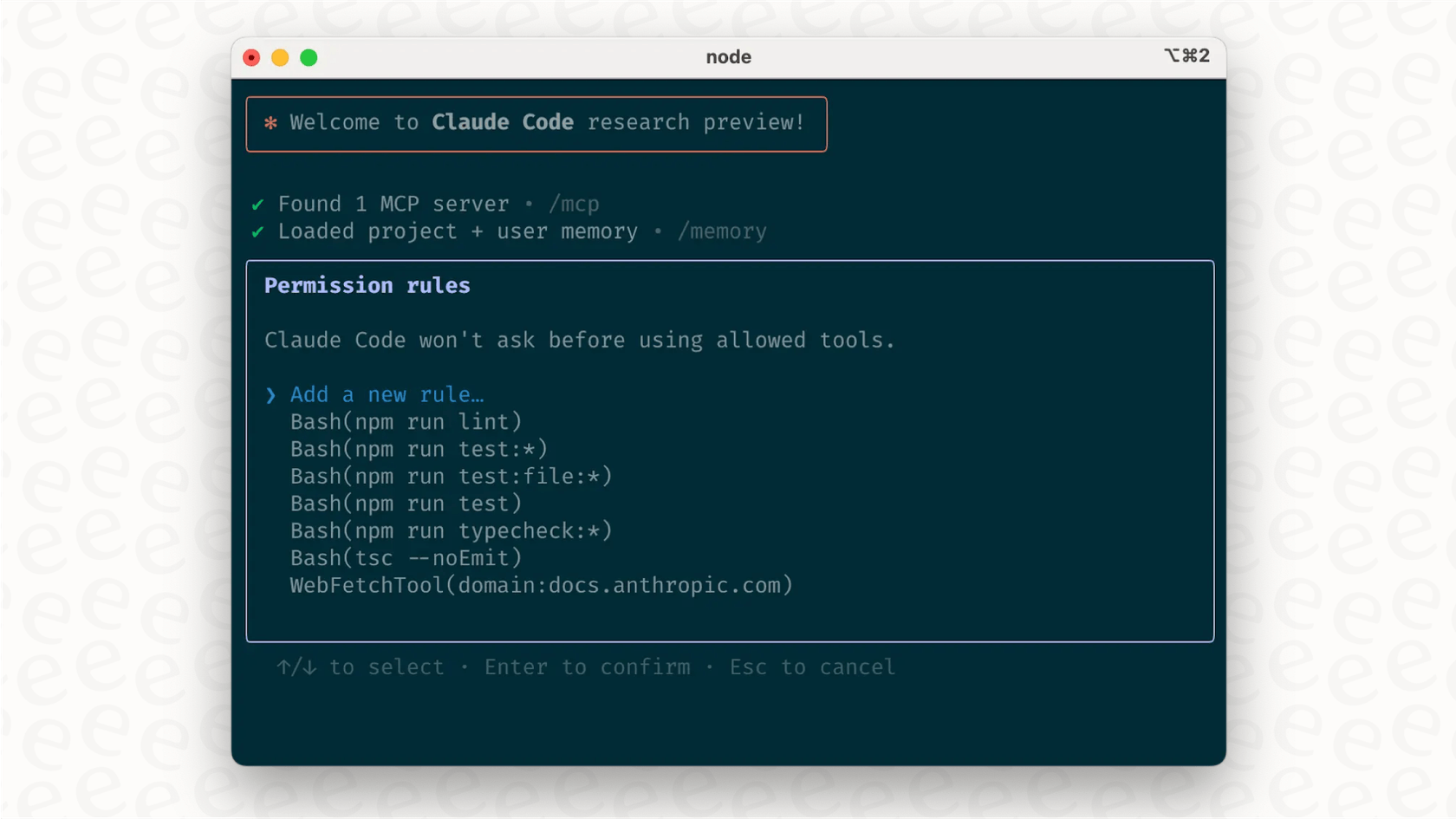Click the checkmark beside Loaded project memory
1456x819 pixels.
point(257,231)
